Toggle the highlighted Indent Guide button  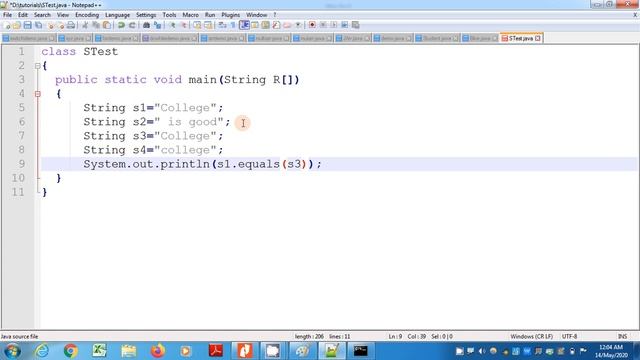click(244, 25)
